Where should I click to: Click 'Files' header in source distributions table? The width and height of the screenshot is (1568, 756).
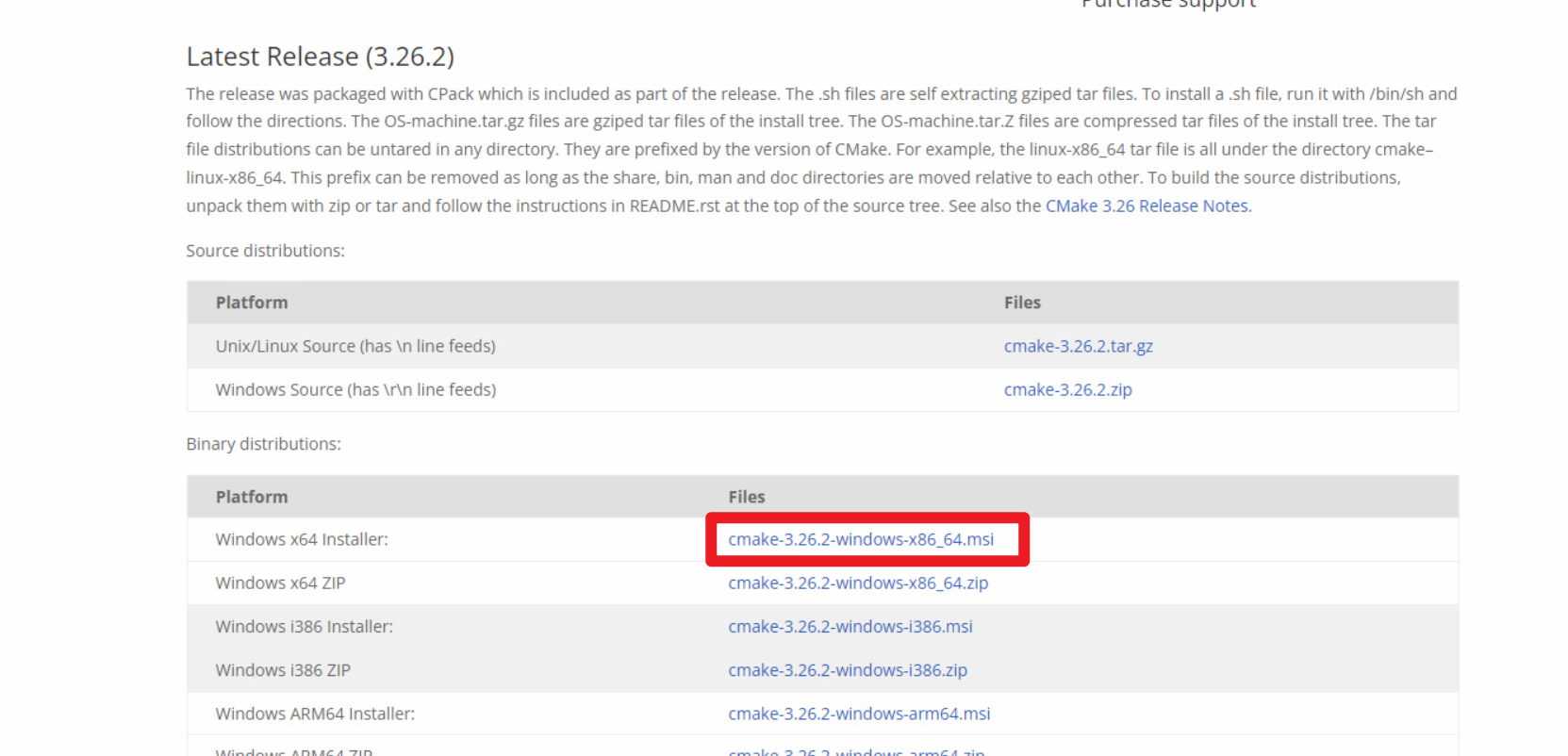coord(1022,303)
